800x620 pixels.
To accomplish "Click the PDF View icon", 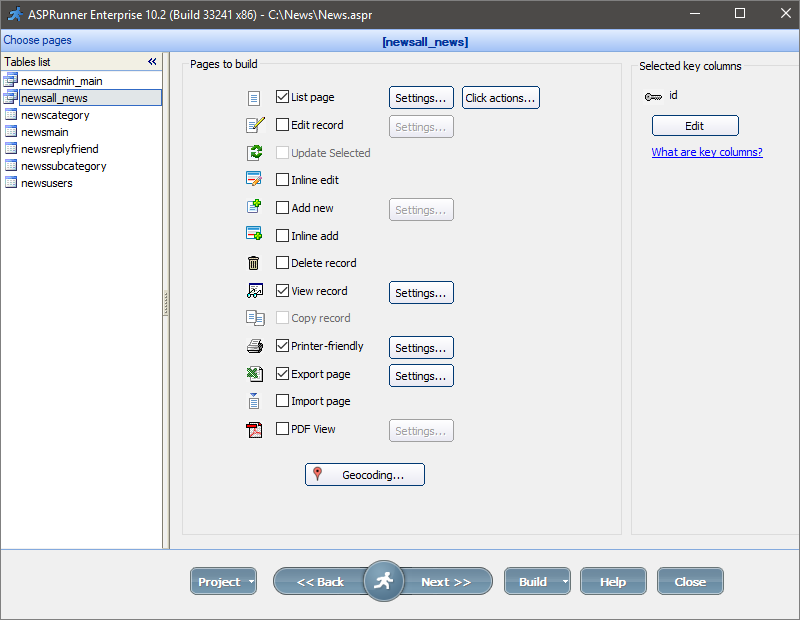I will pyautogui.click(x=256, y=427).
